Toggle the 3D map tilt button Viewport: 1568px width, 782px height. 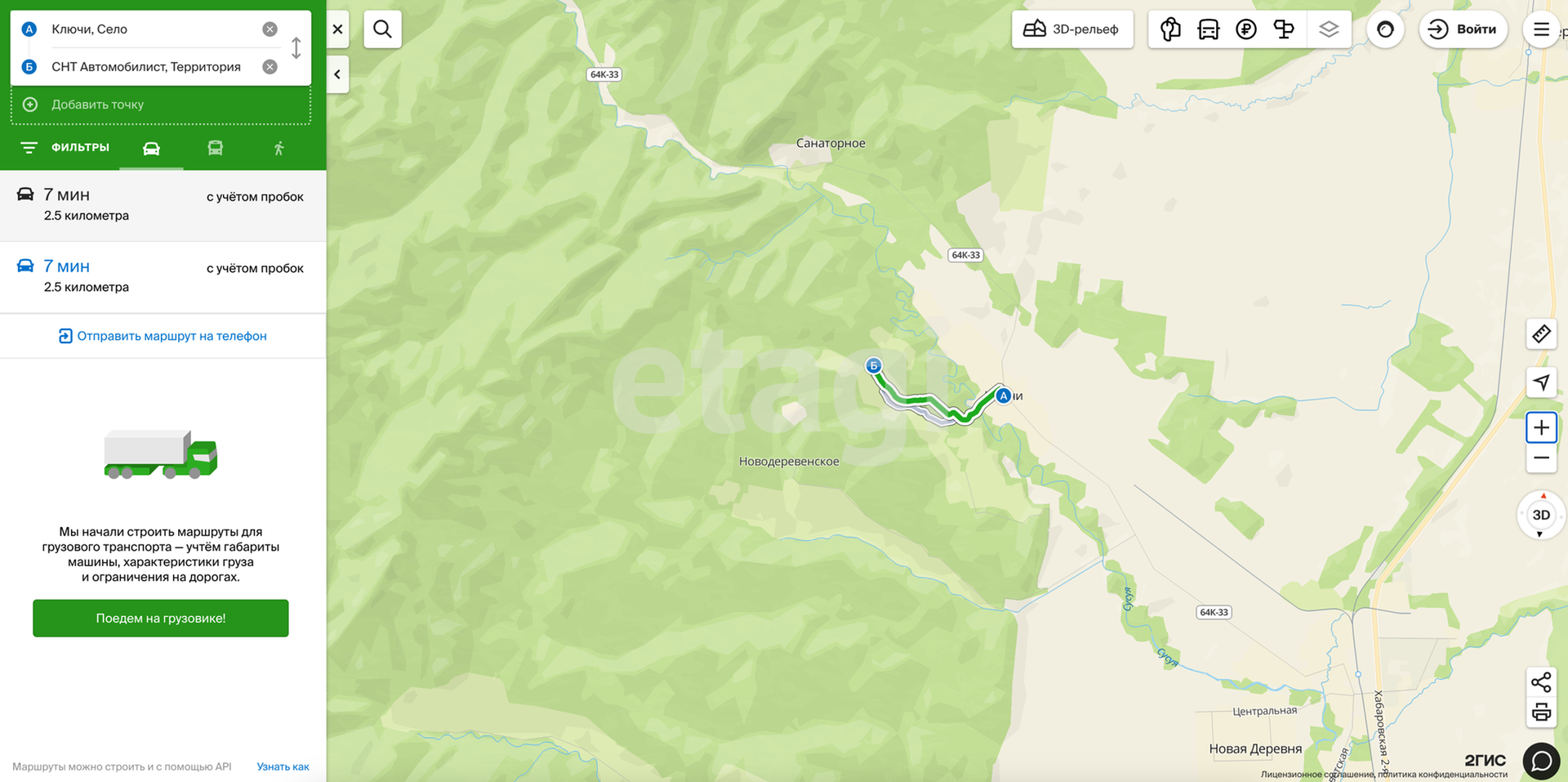point(1541,515)
